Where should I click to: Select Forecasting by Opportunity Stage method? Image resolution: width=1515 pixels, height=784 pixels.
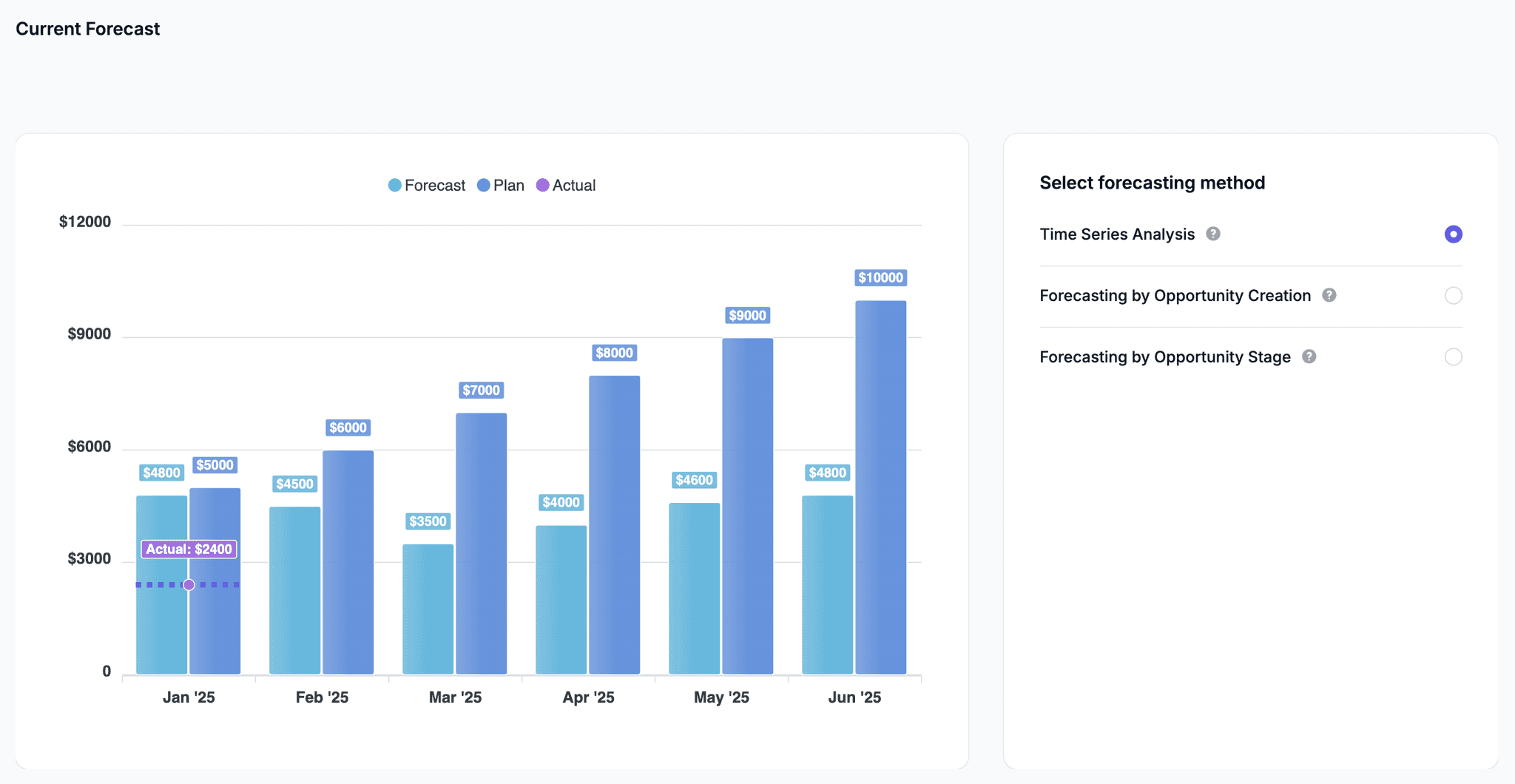(1452, 356)
